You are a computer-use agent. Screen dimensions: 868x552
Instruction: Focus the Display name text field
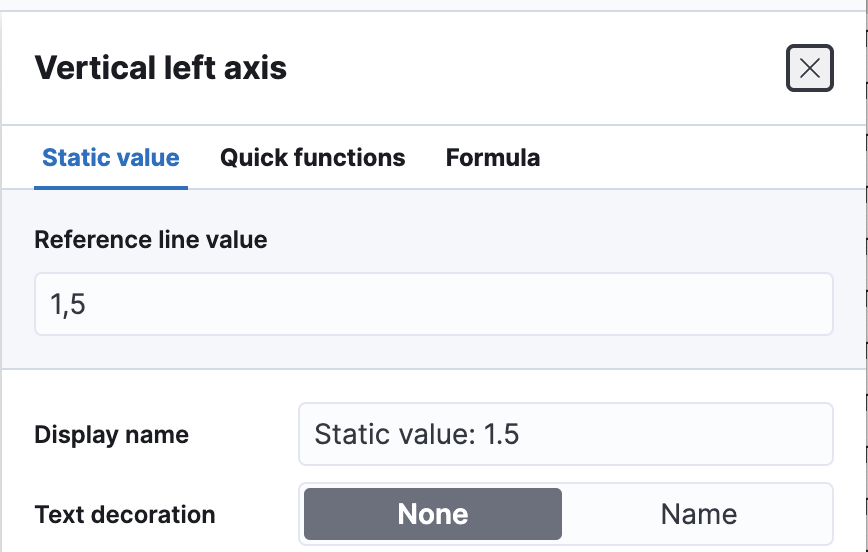tap(565, 434)
